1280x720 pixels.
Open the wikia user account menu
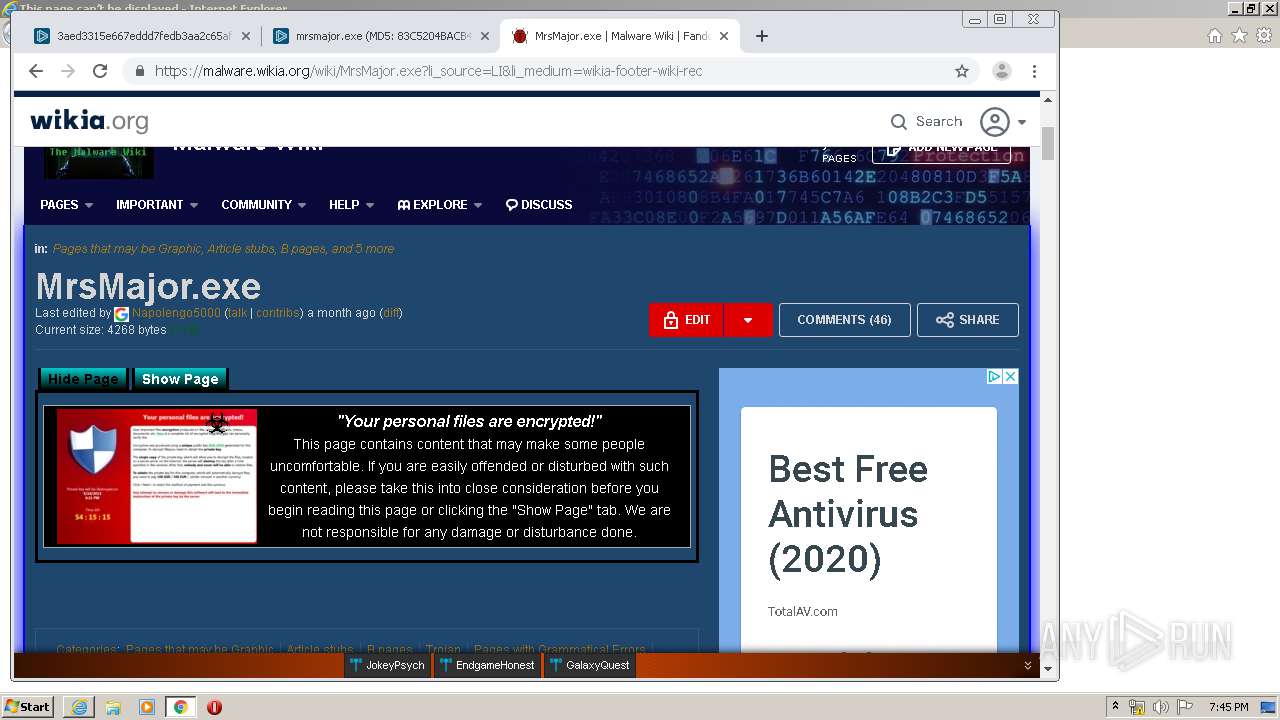1003,122
